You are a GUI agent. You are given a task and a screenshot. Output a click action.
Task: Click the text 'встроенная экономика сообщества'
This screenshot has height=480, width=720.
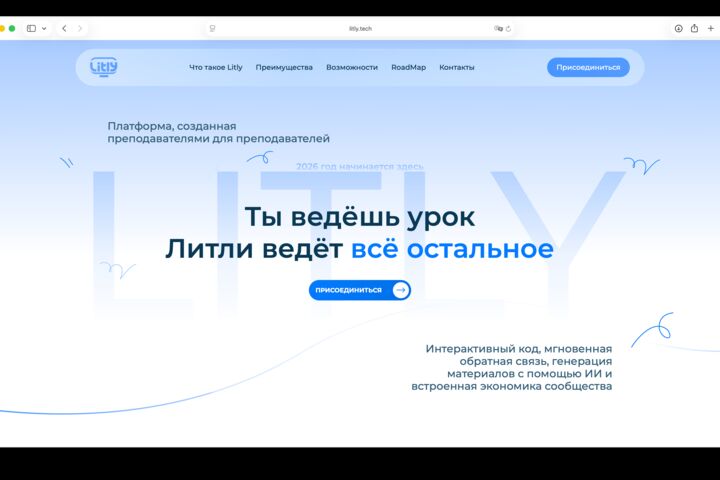pos(512,386)
